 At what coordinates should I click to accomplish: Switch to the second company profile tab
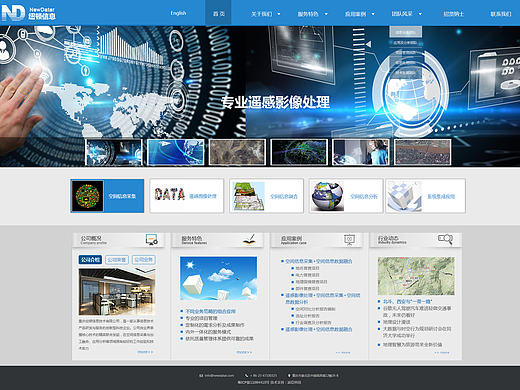[x=117, y=260]
